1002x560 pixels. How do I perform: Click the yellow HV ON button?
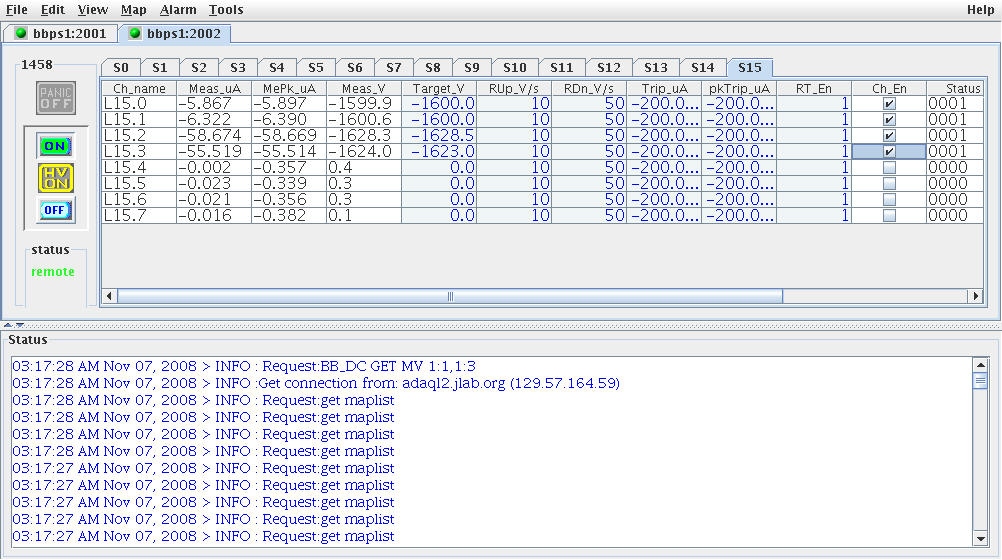(x=56, y=178)
